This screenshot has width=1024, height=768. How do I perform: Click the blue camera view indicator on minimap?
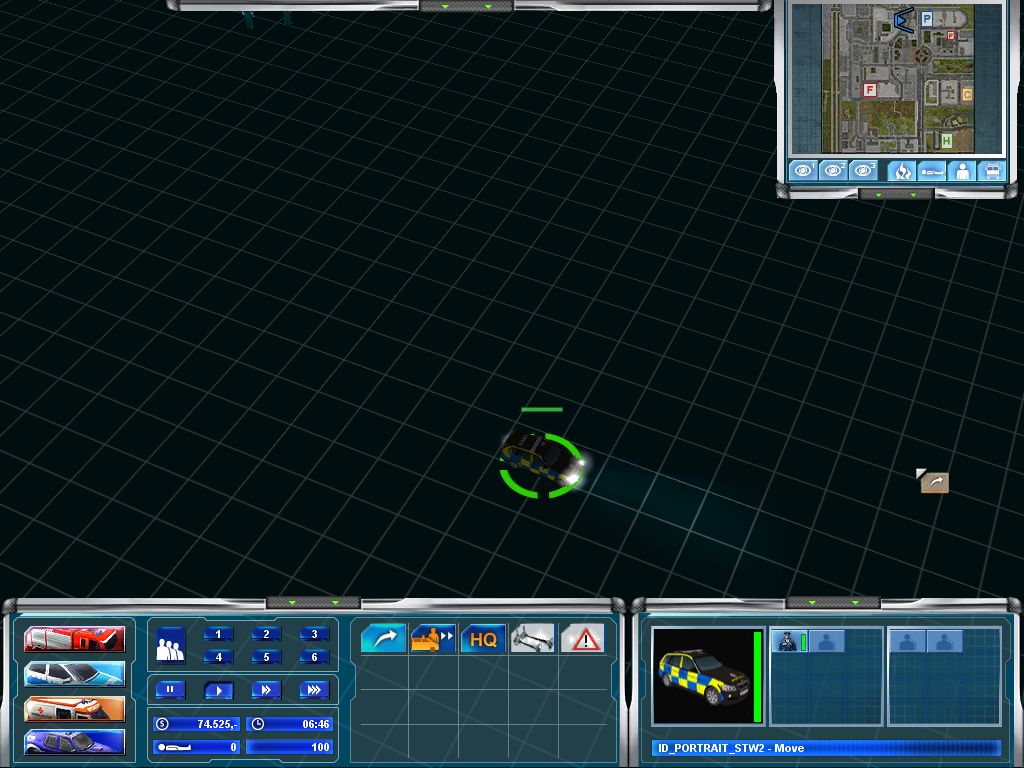904,21
